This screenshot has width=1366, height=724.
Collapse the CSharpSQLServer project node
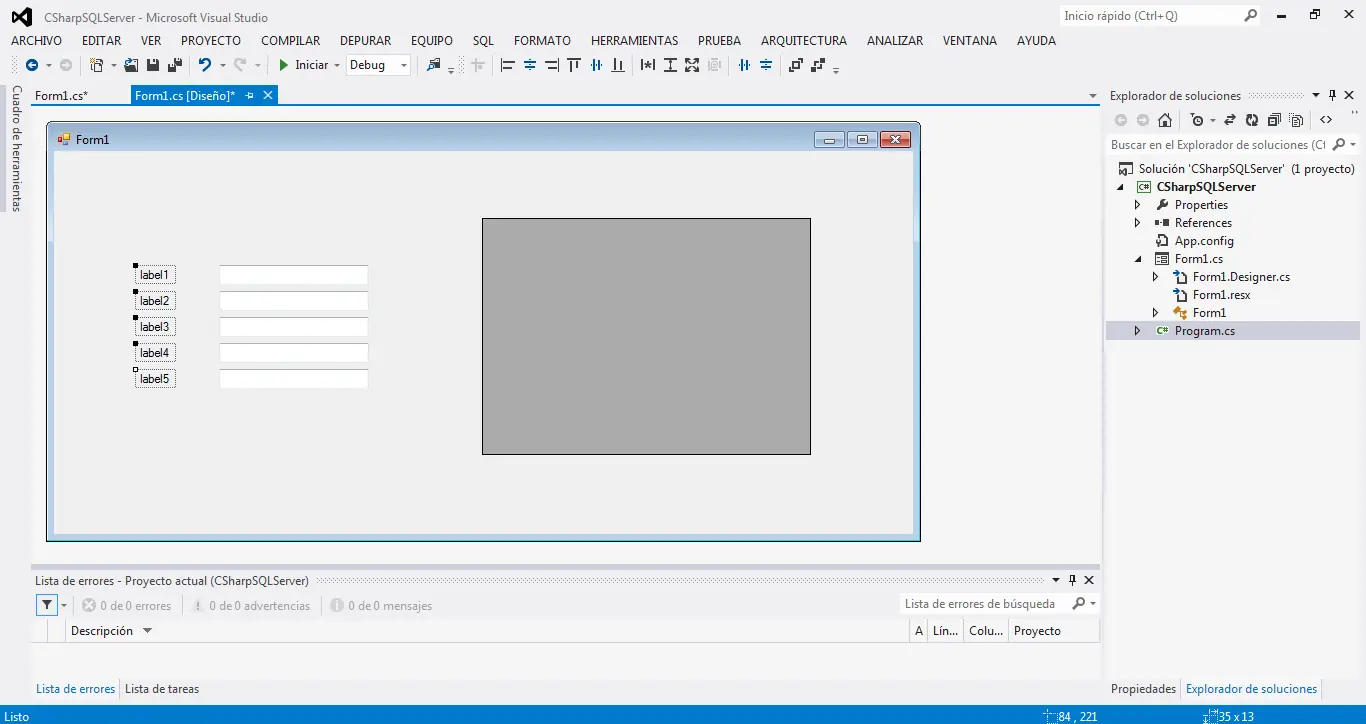(x=1119, y=187)
